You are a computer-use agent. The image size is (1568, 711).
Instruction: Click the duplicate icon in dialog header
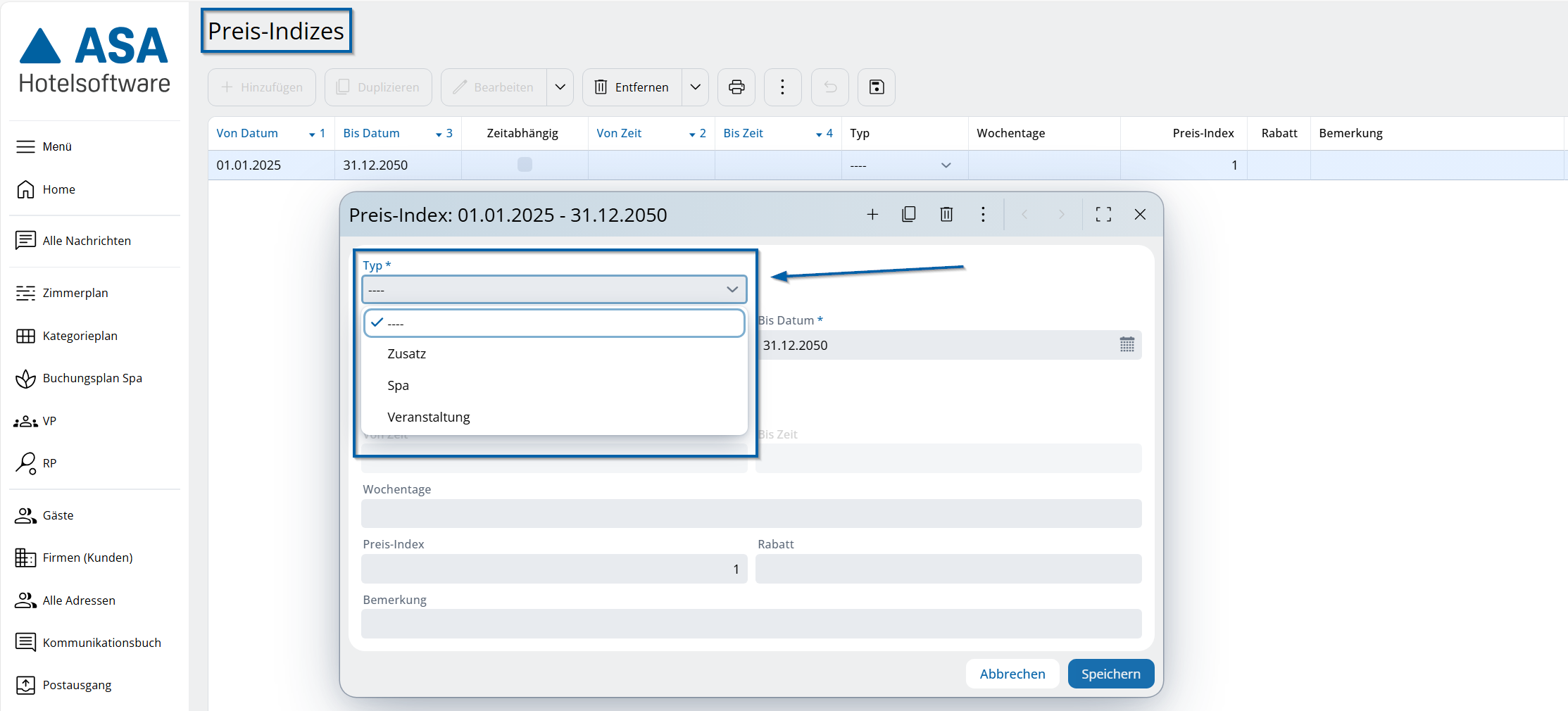[909, 215]
